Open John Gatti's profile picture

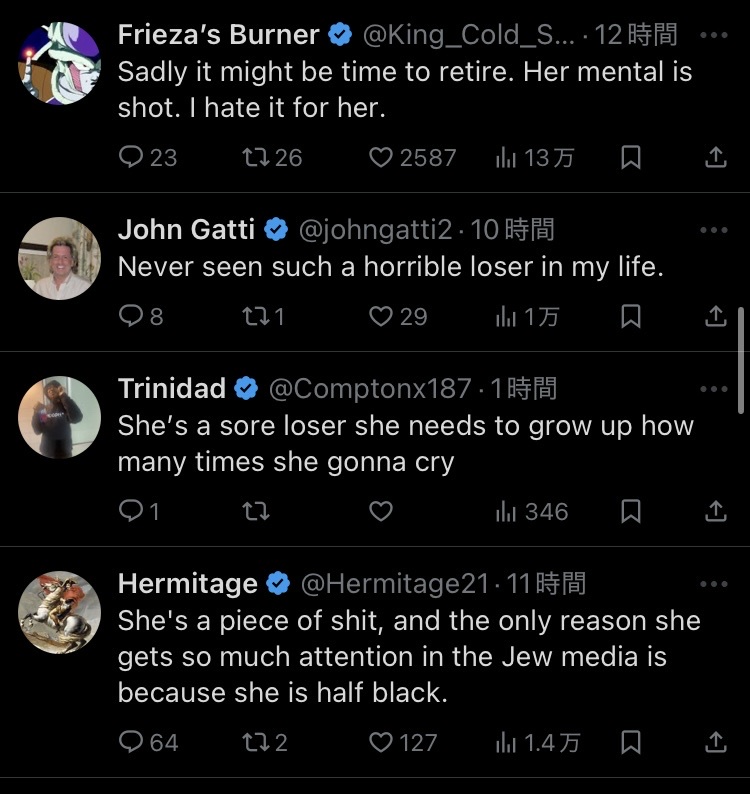pos(59,258)
